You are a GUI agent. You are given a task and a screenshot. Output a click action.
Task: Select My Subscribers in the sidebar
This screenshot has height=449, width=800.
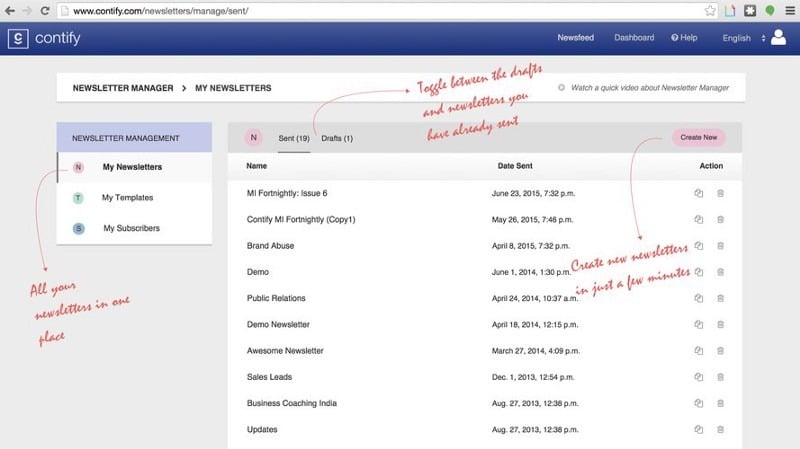pos(135,228)
